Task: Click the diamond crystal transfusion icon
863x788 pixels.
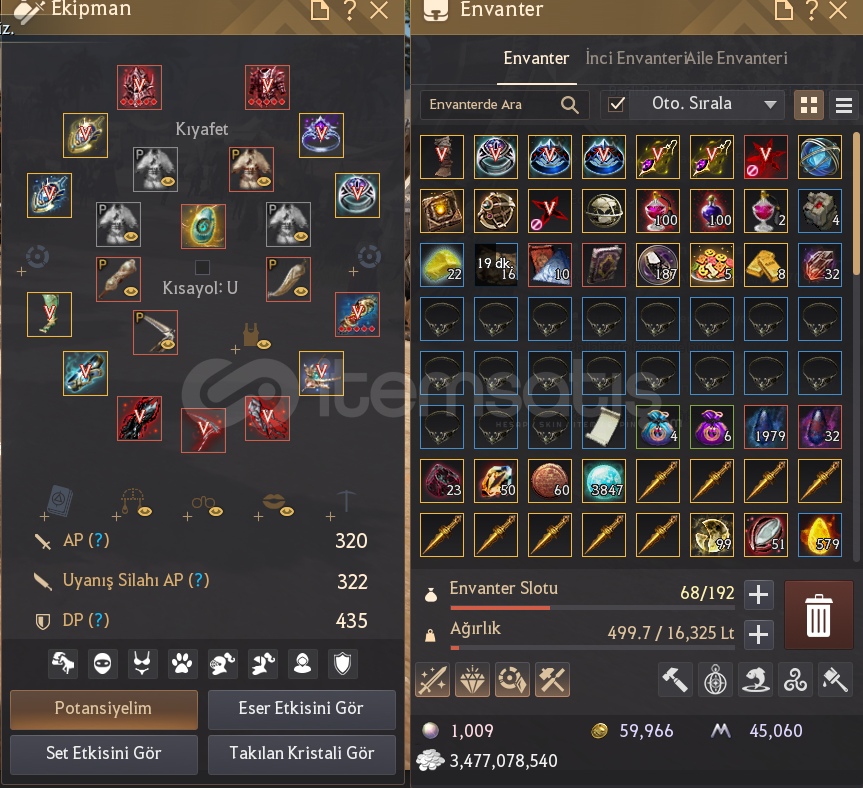Action: pos(472,680)
